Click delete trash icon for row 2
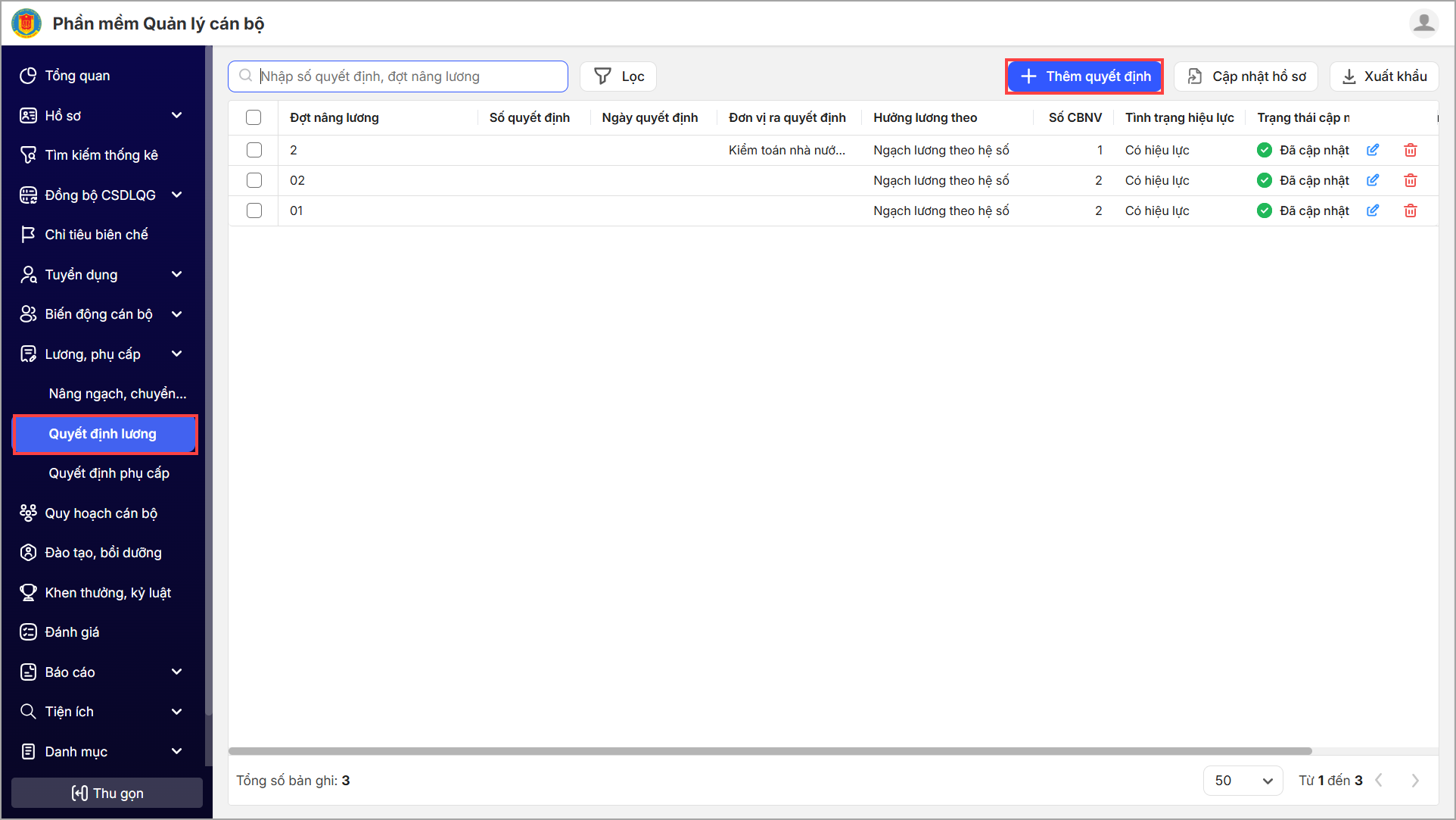Image resolution: width=1456 pixels, height=820 pixels. pyautogui.click(x=1411, y=150)
